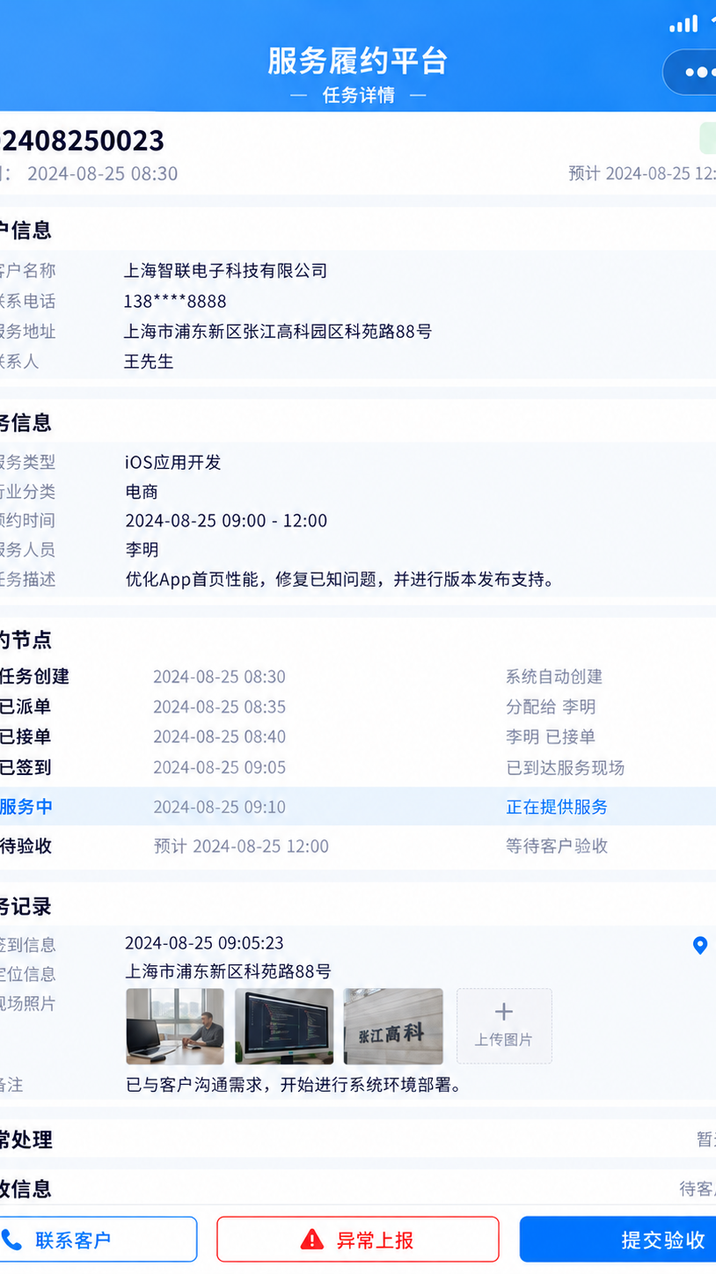This screenshot has width=716, height=1274.
Task: Click the 异常上报 button
Action: [x=358, y=1240]
